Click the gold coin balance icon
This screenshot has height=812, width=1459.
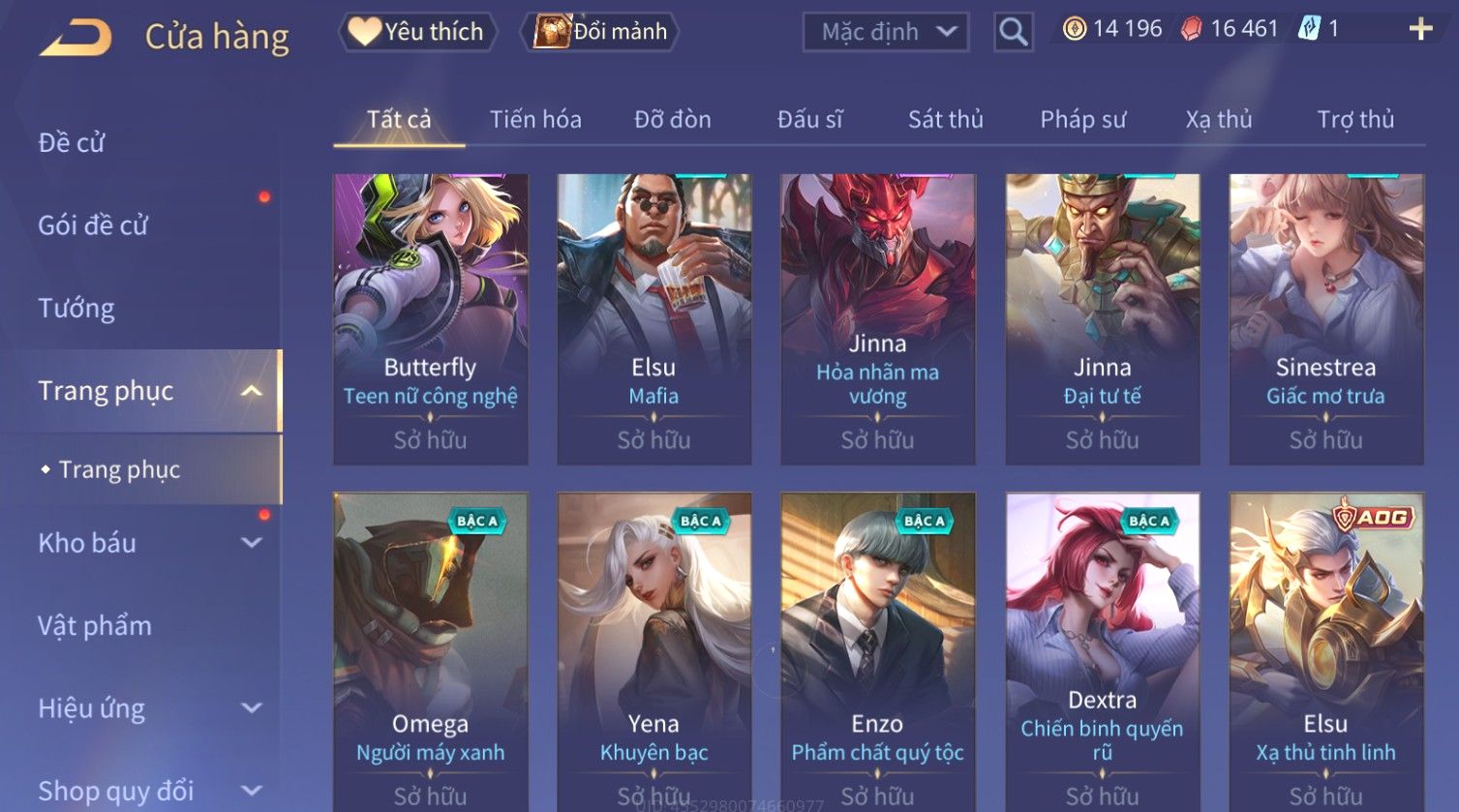click(1075, 29)
